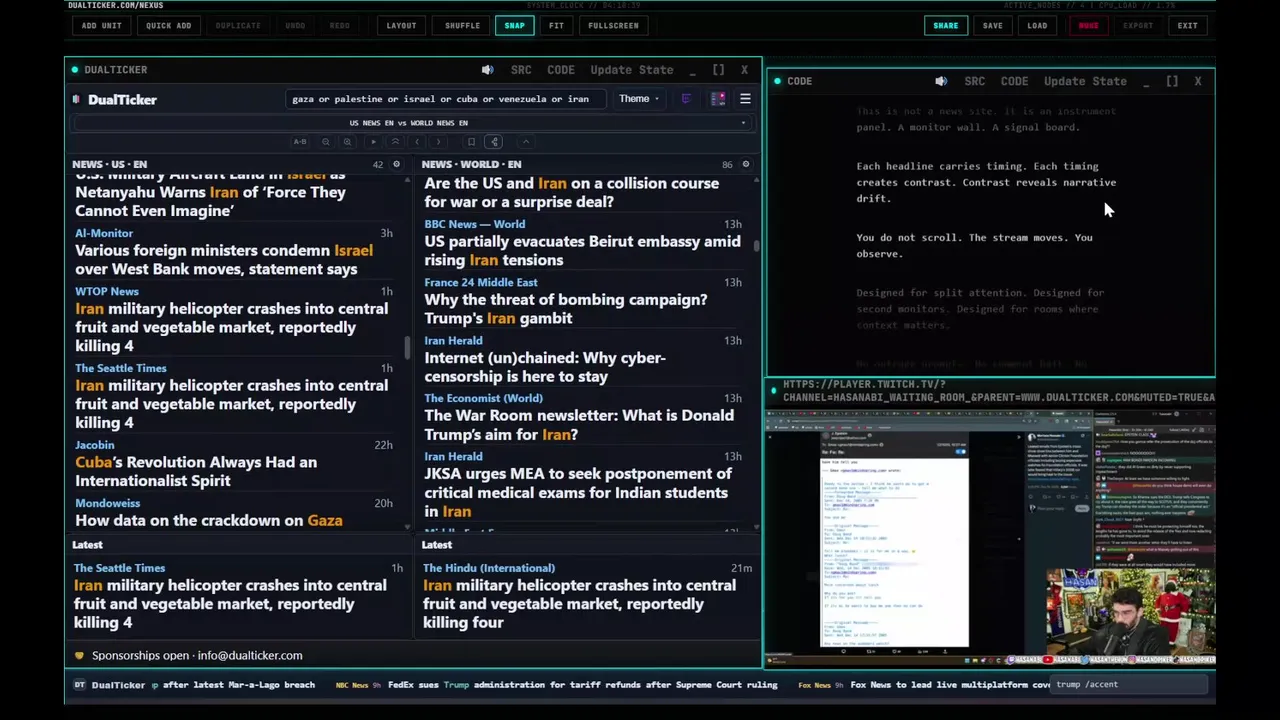Click the heart icon beside Sponsorships open
Image resolution: width=1280 pixels, height=720 pixels.
click(x=79, y=656)
